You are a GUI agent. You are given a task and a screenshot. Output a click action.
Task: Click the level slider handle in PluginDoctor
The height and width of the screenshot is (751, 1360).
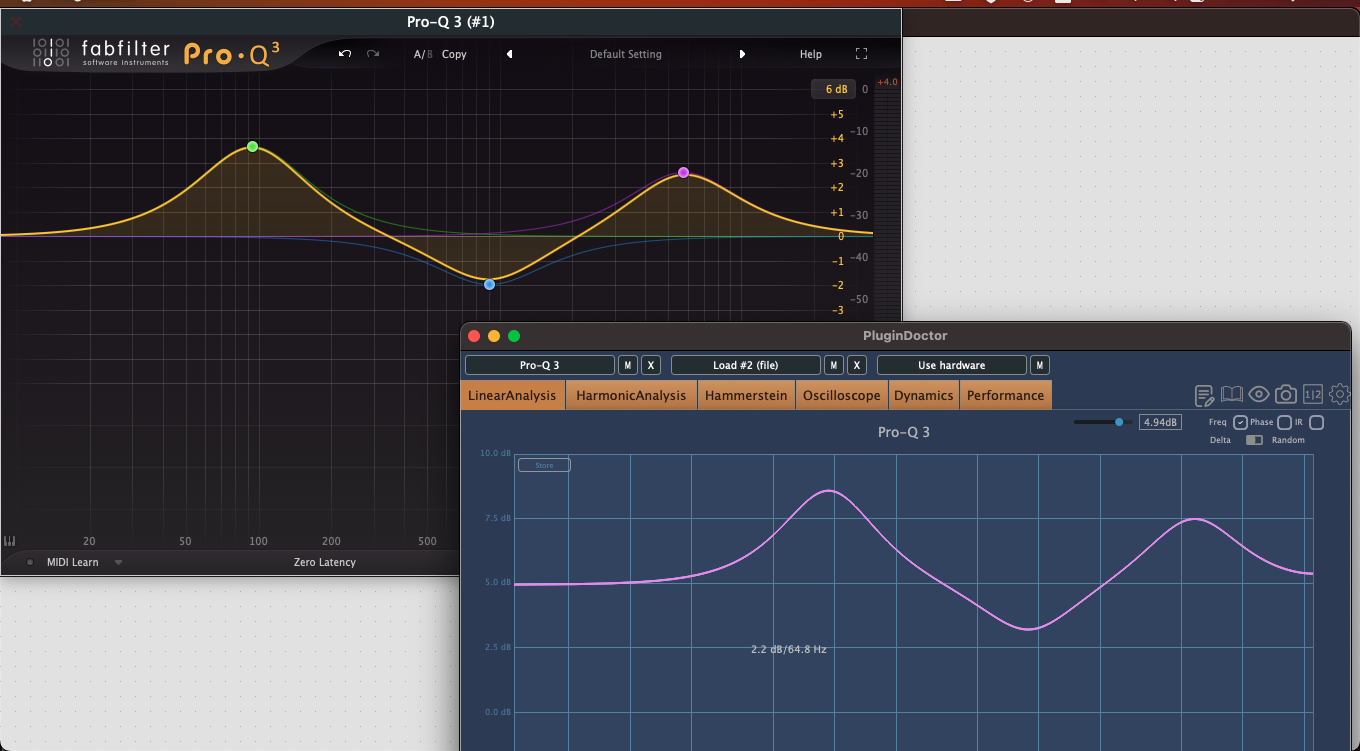coord(1119,422)
